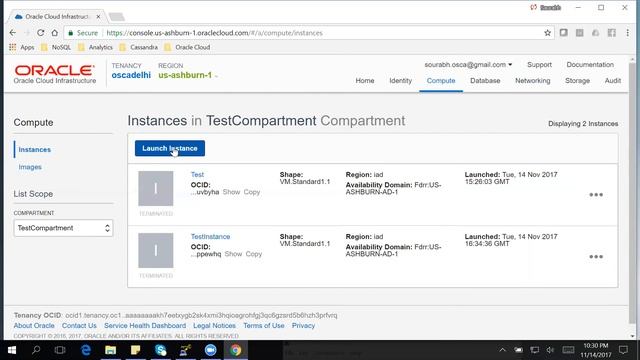Open the Documentation link
The width and height of the screenshot is (640, 360).
tap(590, 64)
